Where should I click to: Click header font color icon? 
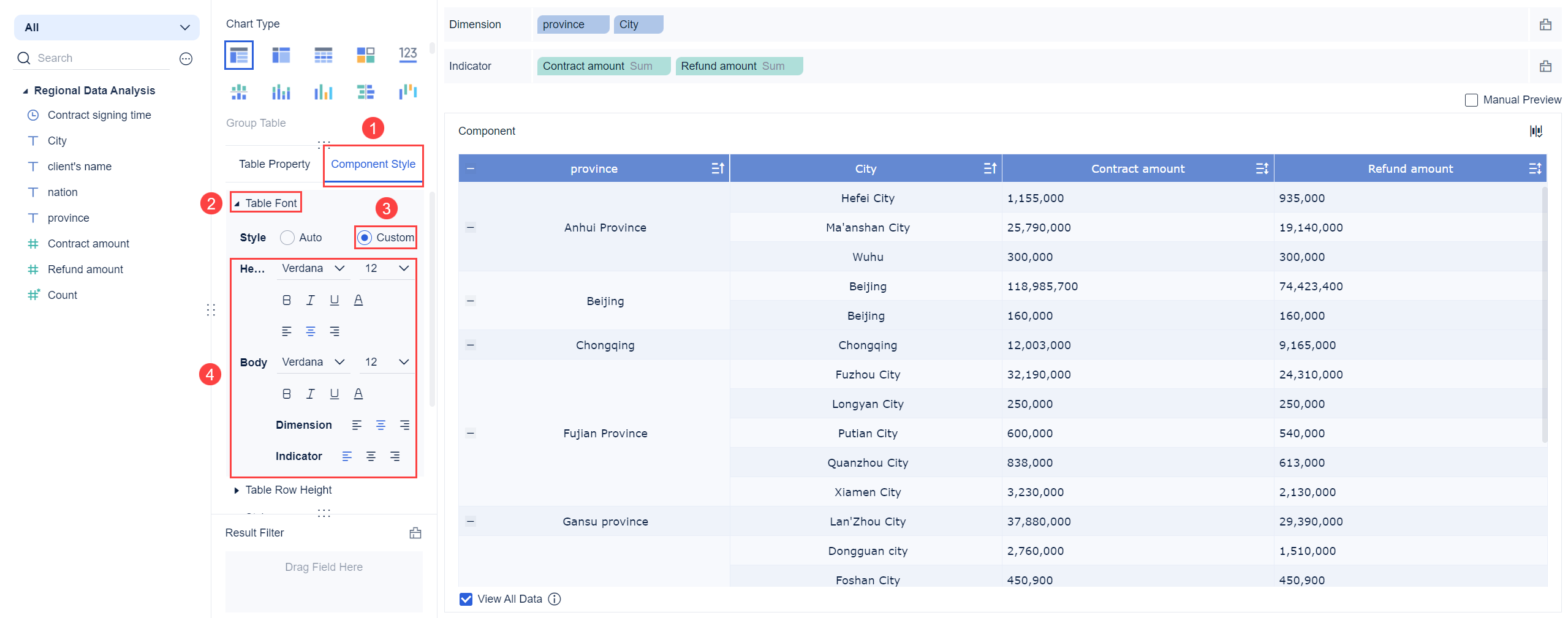point(358,300)
